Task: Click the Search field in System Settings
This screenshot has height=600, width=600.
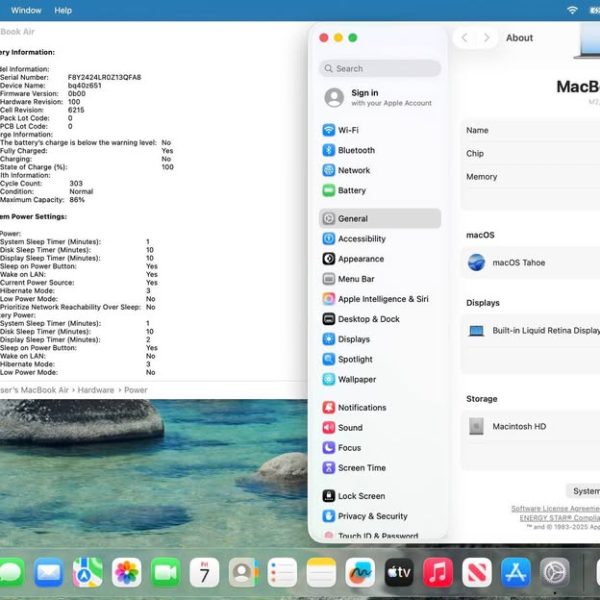Action: 380,69
